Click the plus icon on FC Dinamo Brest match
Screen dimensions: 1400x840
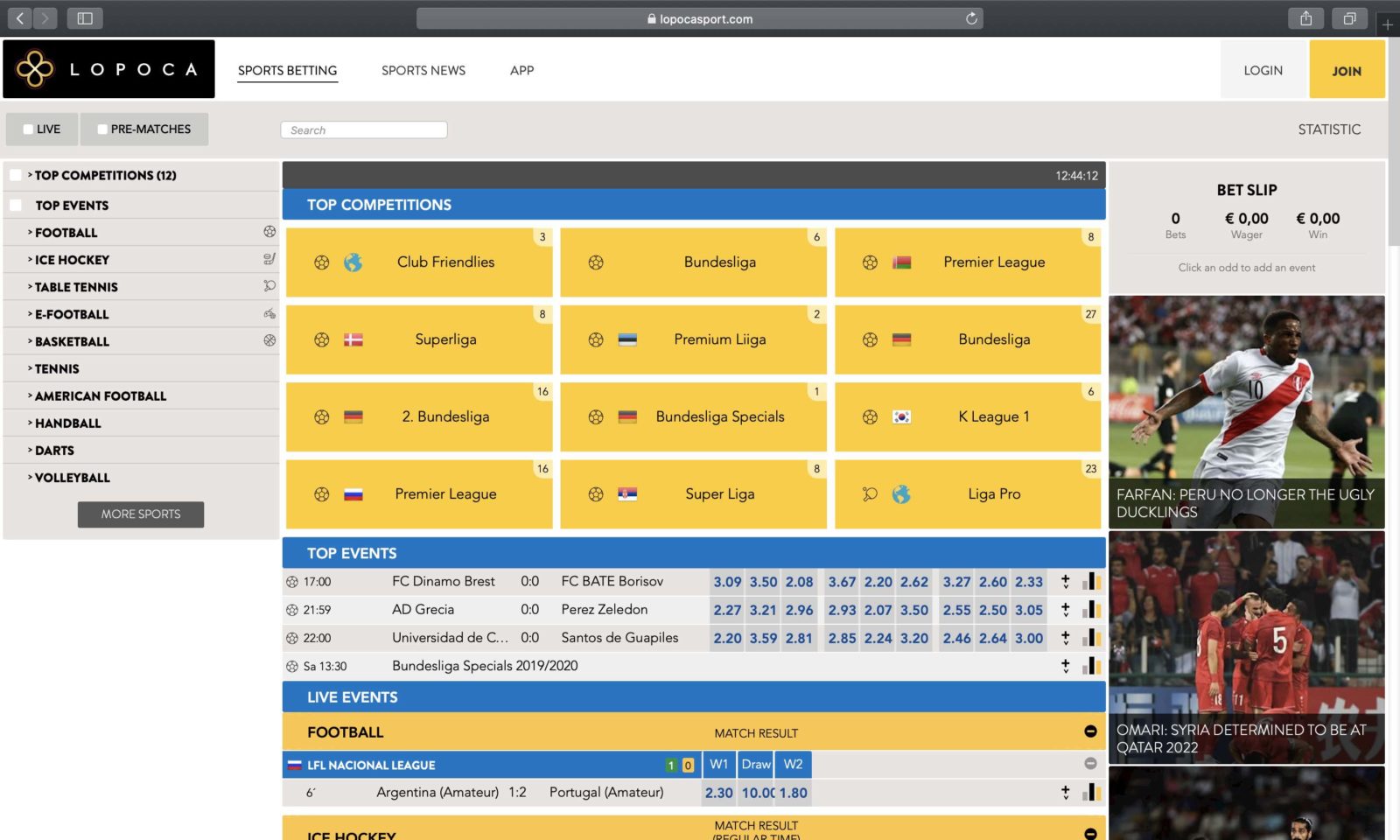tap(1065, 580)
